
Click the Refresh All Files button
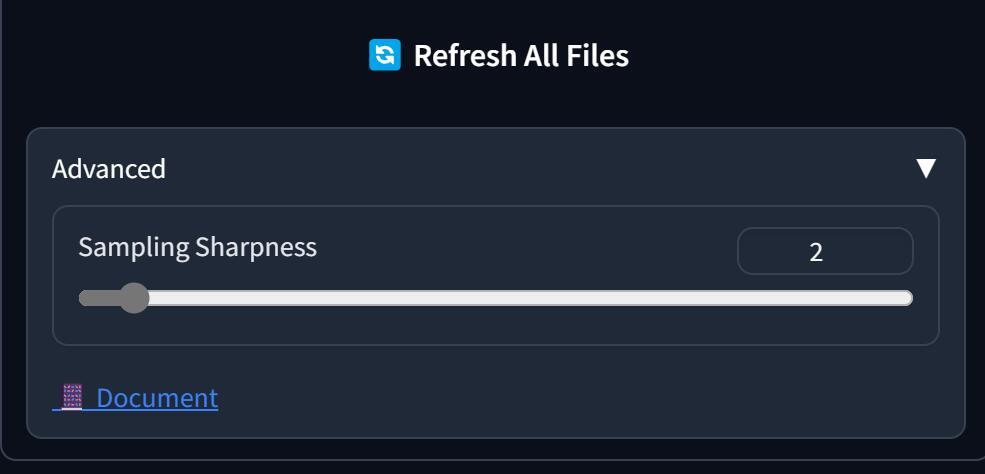click(x=499, y=55)
